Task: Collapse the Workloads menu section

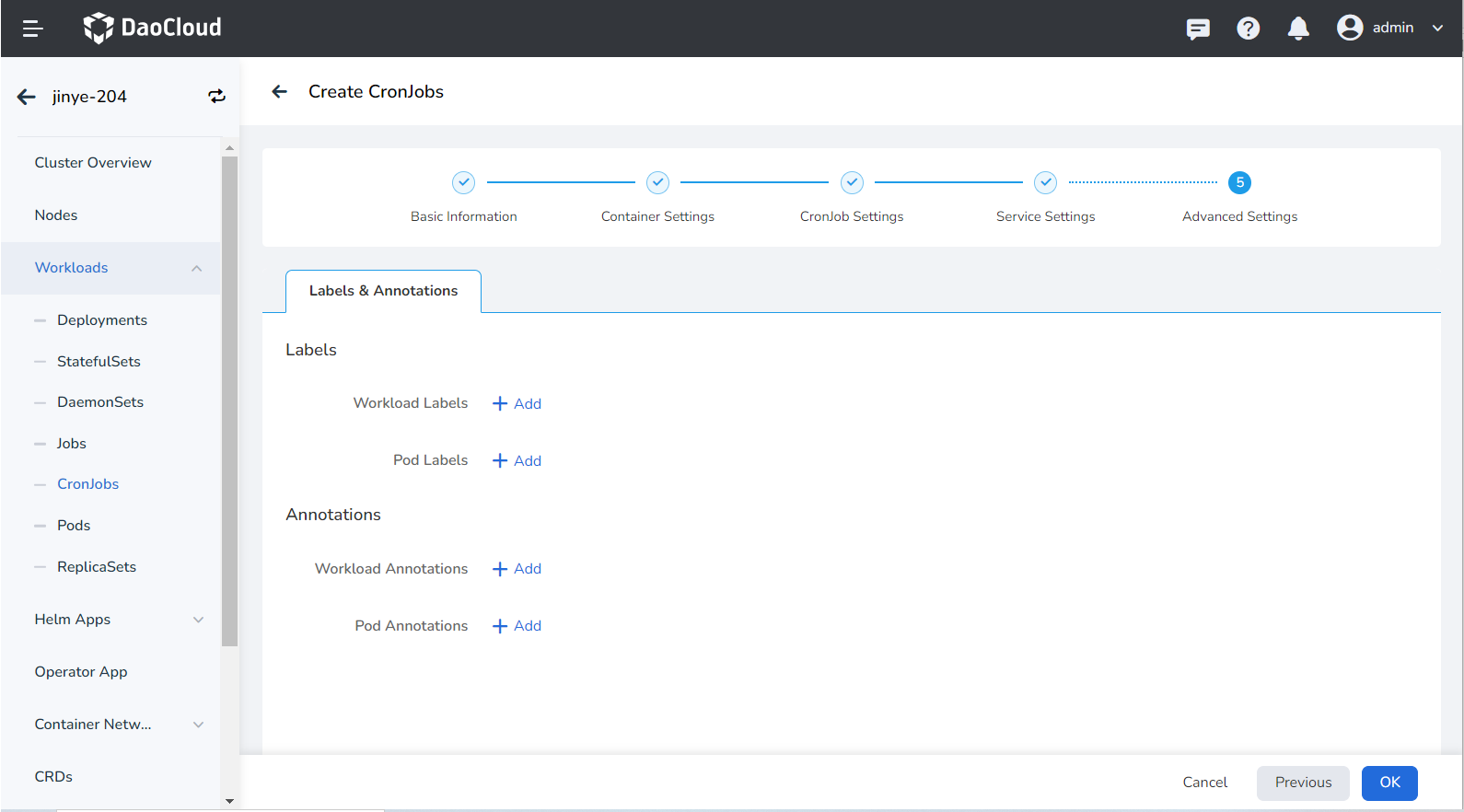Action: pyautogui.click(x=196, y=268)
